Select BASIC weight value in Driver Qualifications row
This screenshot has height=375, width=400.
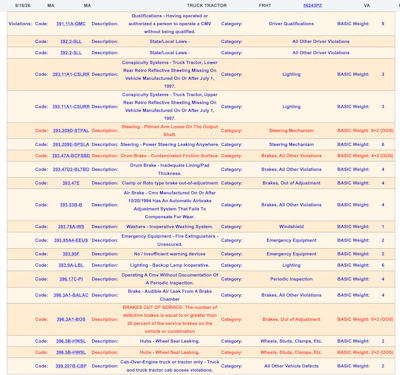(383, 24)
